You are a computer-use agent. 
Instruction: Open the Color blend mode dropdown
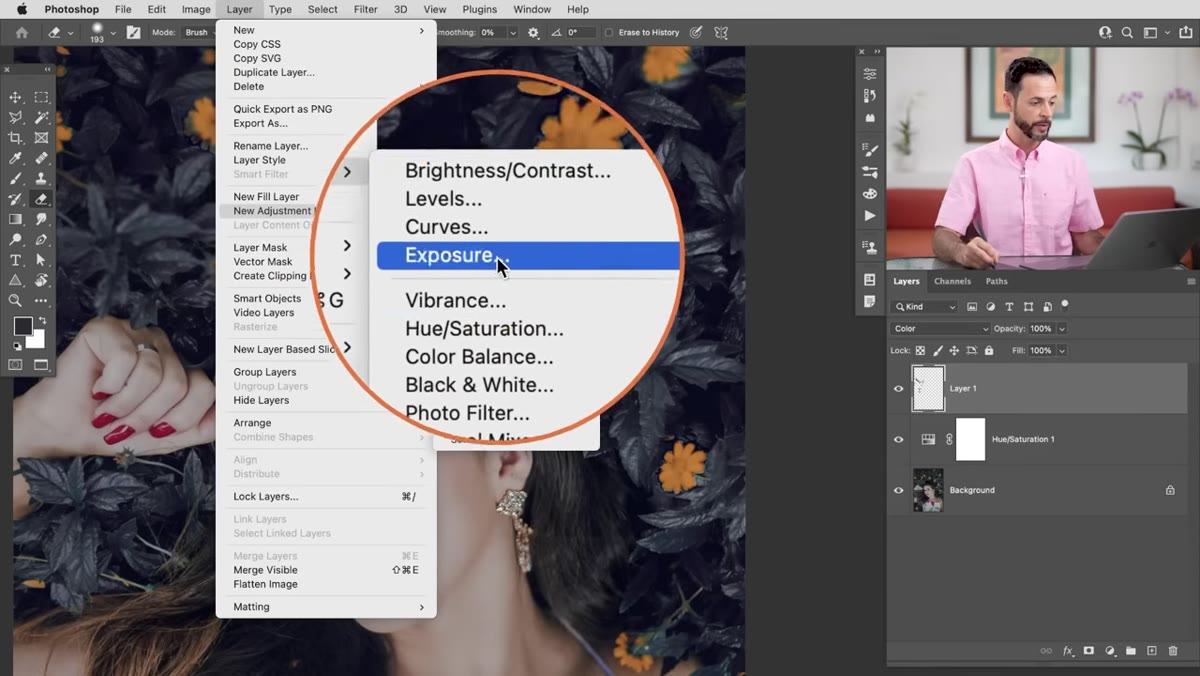(x=940, y=328)
